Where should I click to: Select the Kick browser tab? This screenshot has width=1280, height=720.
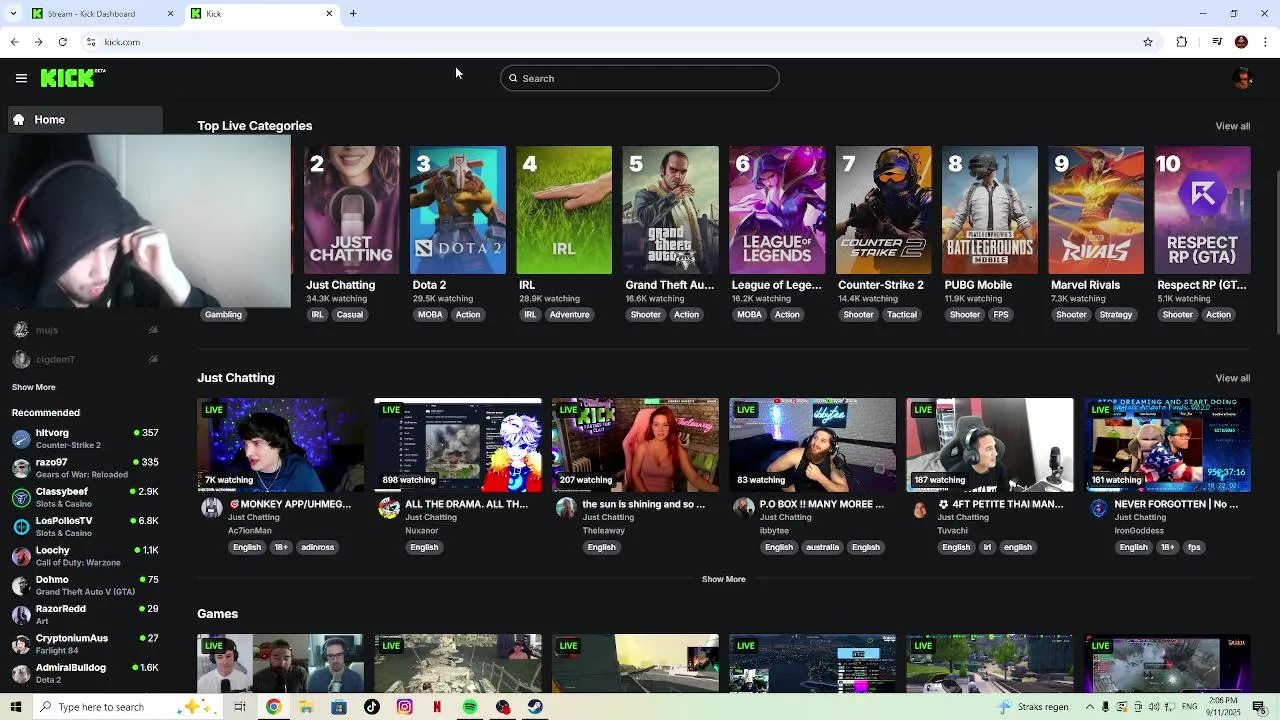tap(262, 13)
